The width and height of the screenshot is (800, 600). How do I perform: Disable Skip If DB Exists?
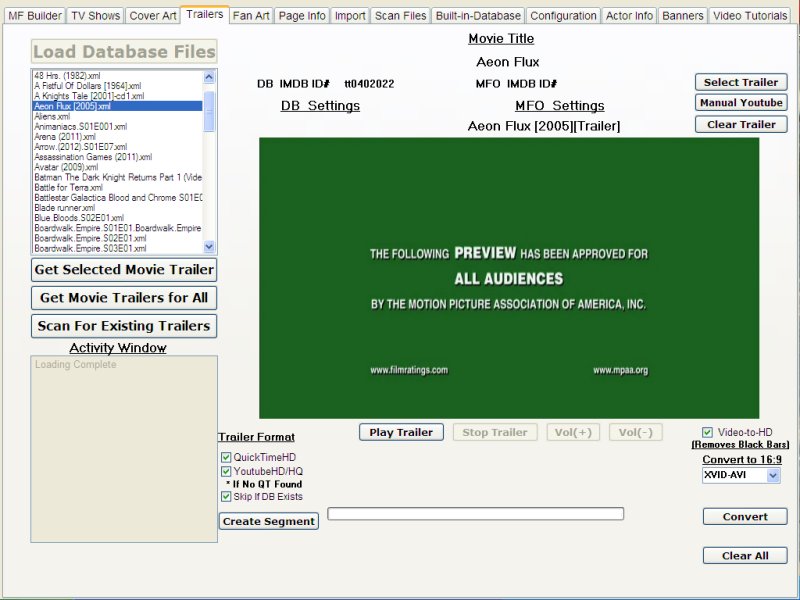[226, 496]
